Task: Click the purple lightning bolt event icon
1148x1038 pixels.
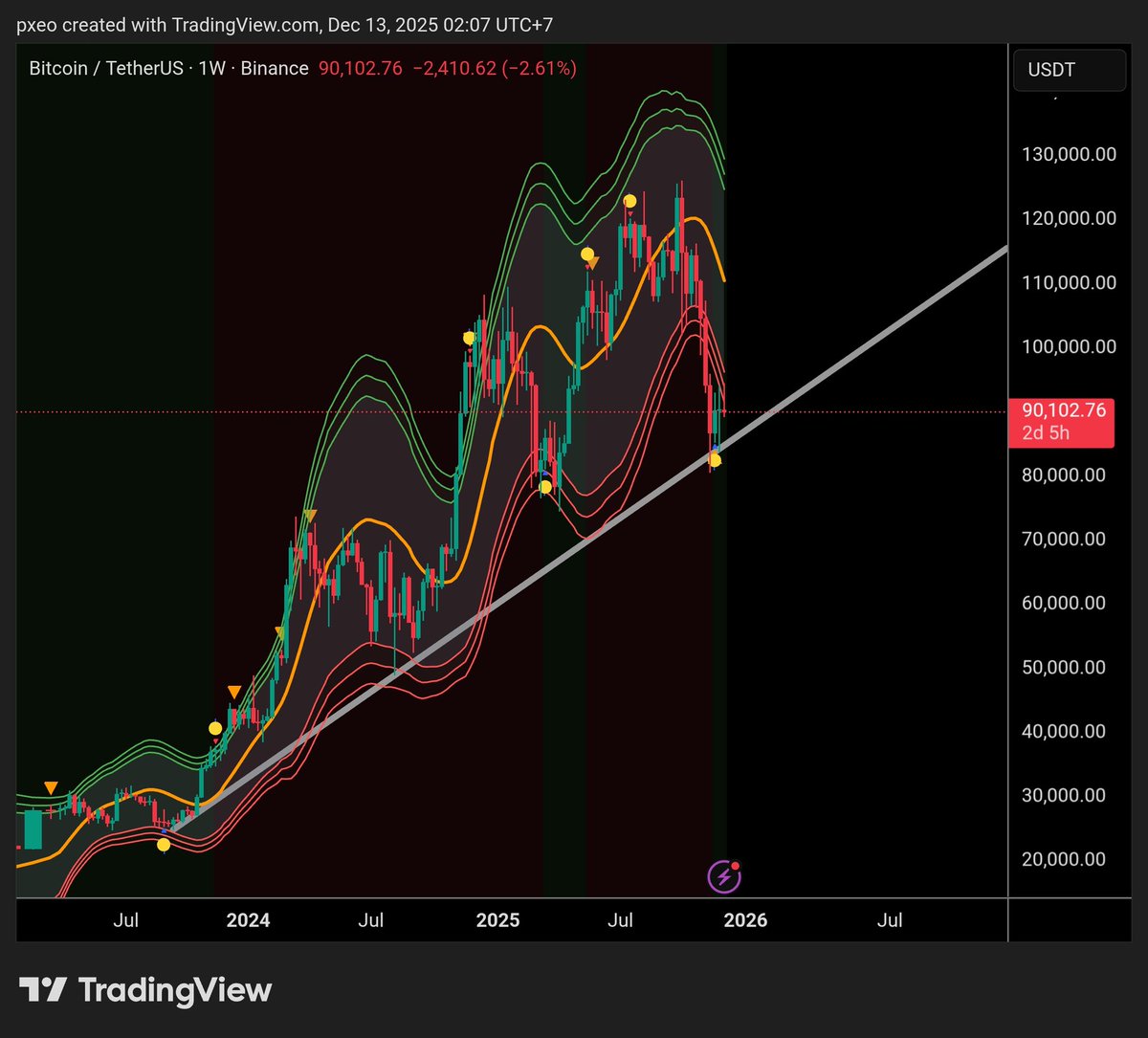Action: [x=722, y=875]
